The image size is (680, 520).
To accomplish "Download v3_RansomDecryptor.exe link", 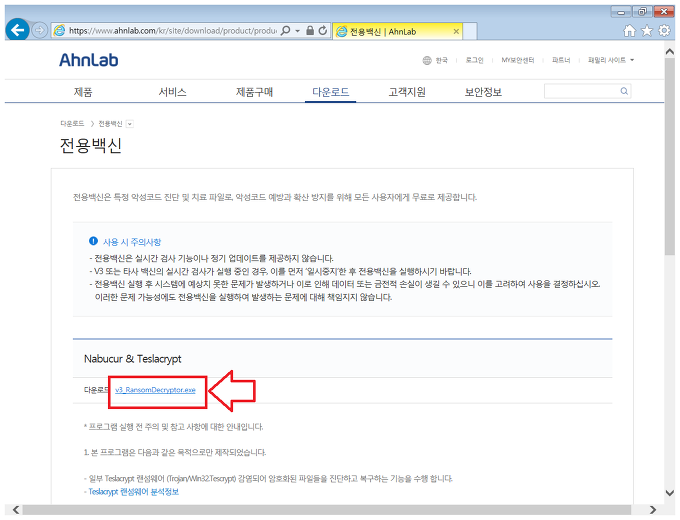I will [155, 390].
